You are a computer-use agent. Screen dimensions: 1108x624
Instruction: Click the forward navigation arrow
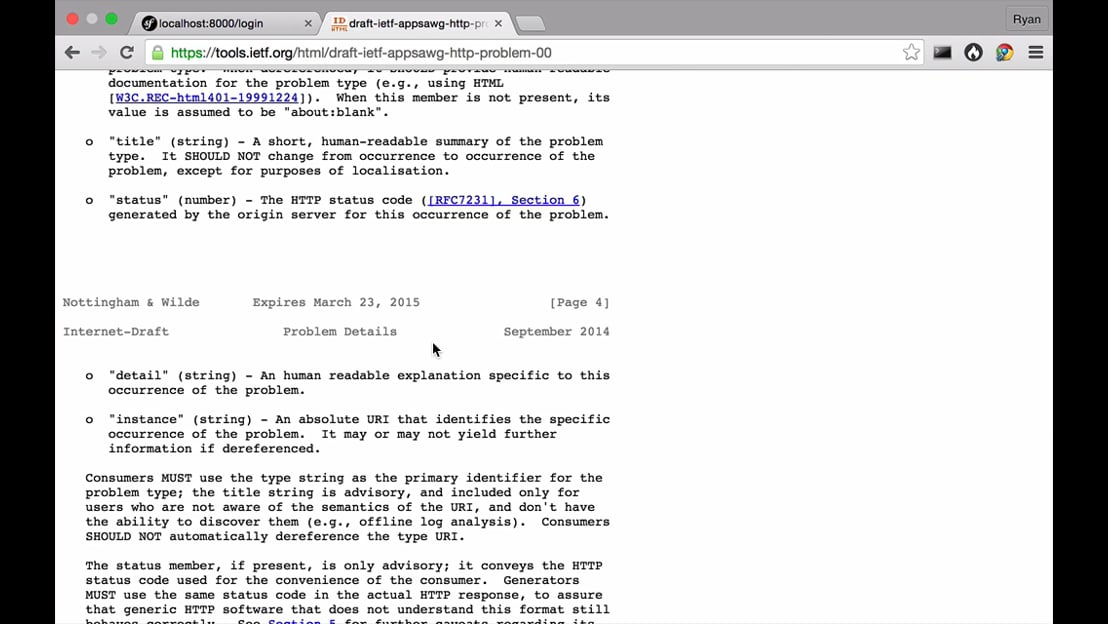point(99,52)
